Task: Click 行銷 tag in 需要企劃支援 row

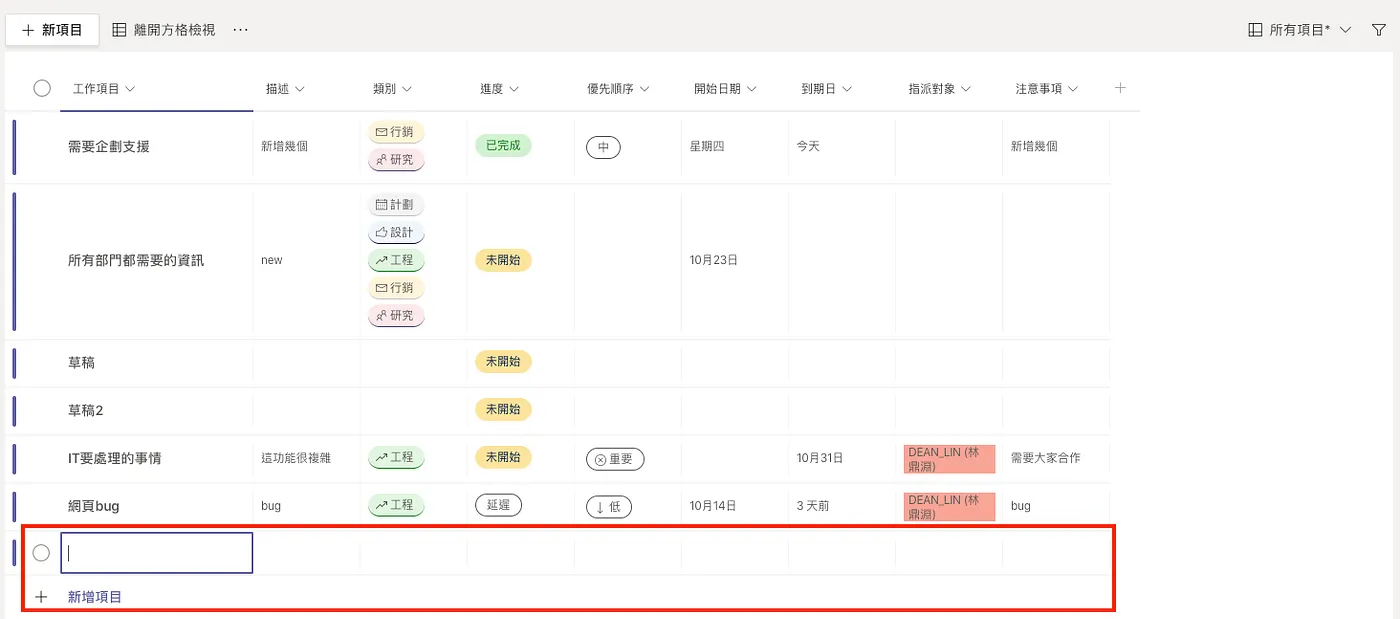Action: coord(396,132)
